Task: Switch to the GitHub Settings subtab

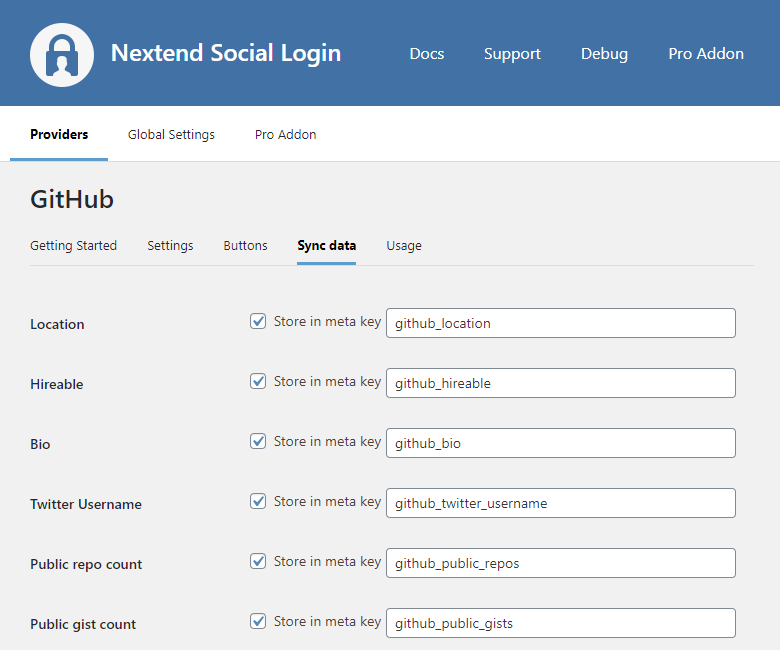Action: [170, 246]
